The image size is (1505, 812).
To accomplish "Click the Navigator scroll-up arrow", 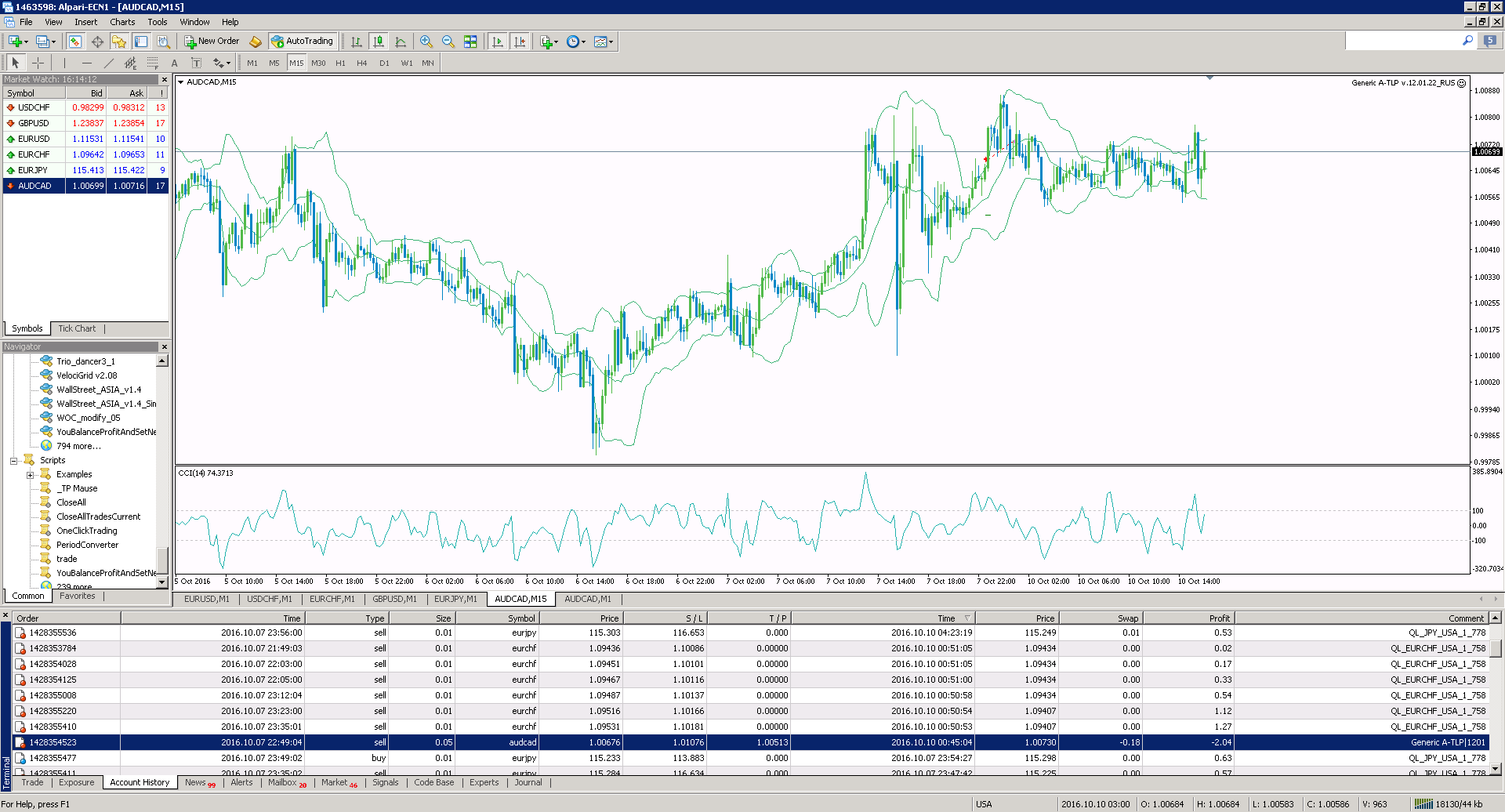I will (x=162, y=361).
